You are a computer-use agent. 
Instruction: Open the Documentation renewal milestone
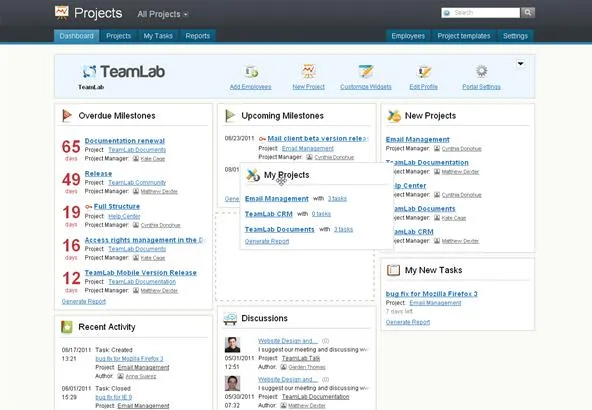[125, 141]
